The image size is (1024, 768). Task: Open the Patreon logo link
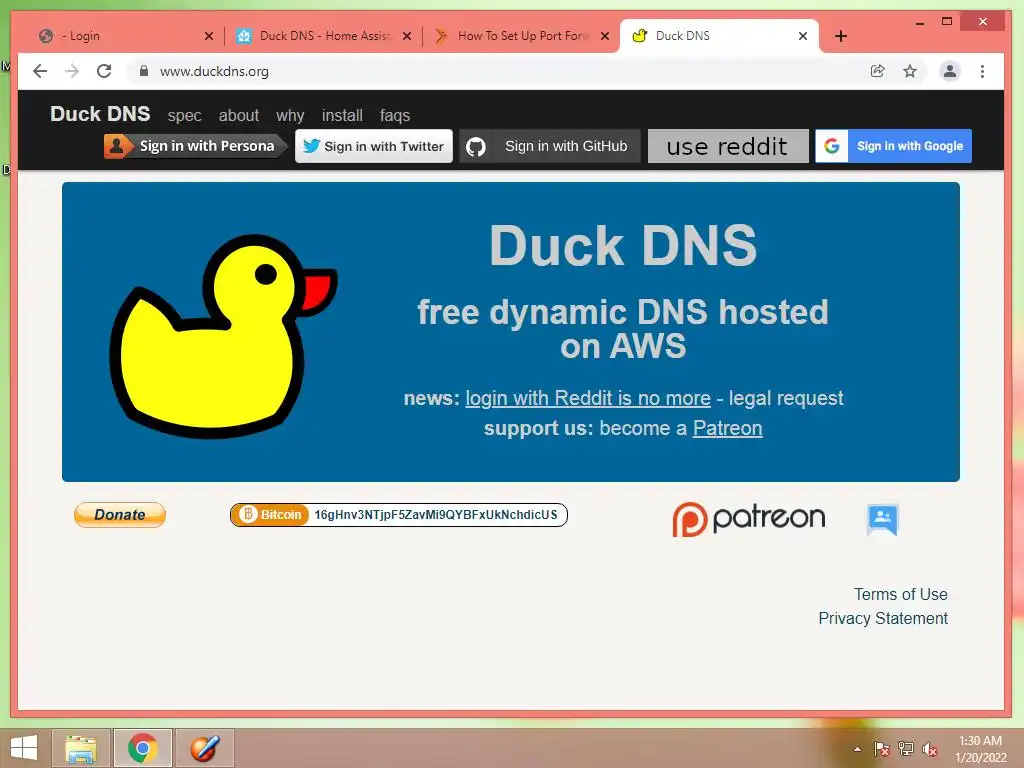tap(748, 519)
